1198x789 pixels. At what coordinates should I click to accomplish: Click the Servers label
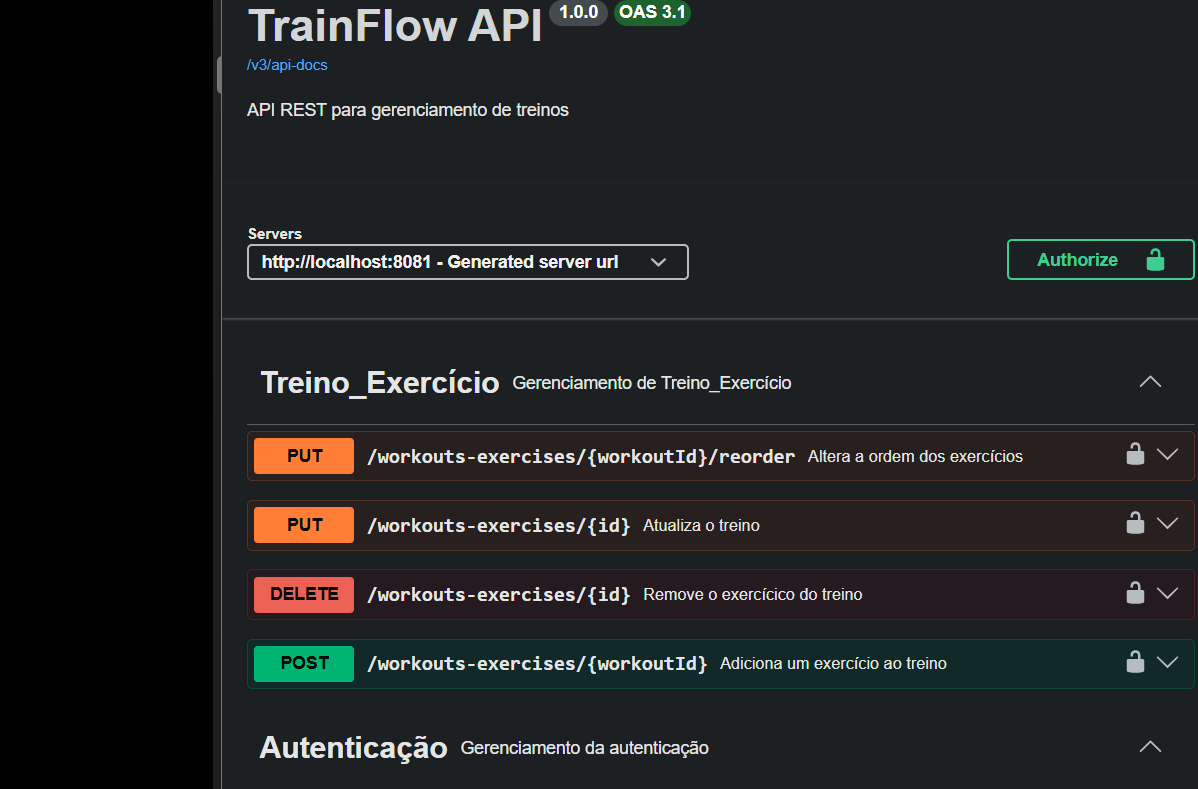pos(275,234)
